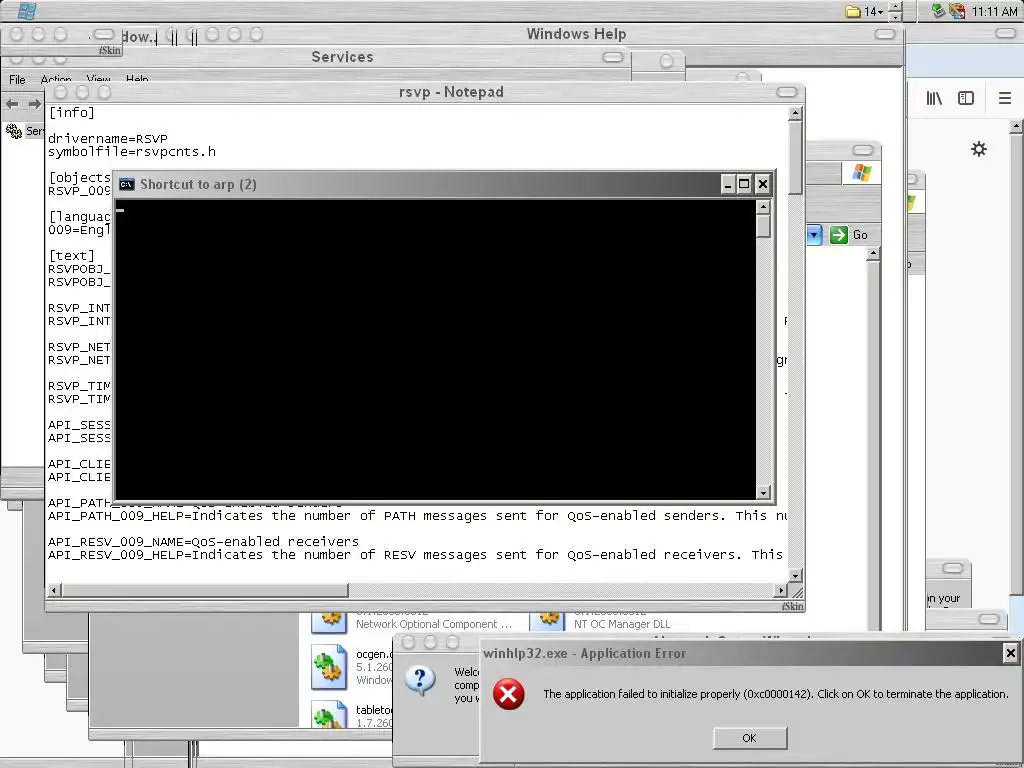This screenshot has height=768, width=1024.
Task: Click the Forward arrow in Services toolbar
Action: click(x=34, y=103)
